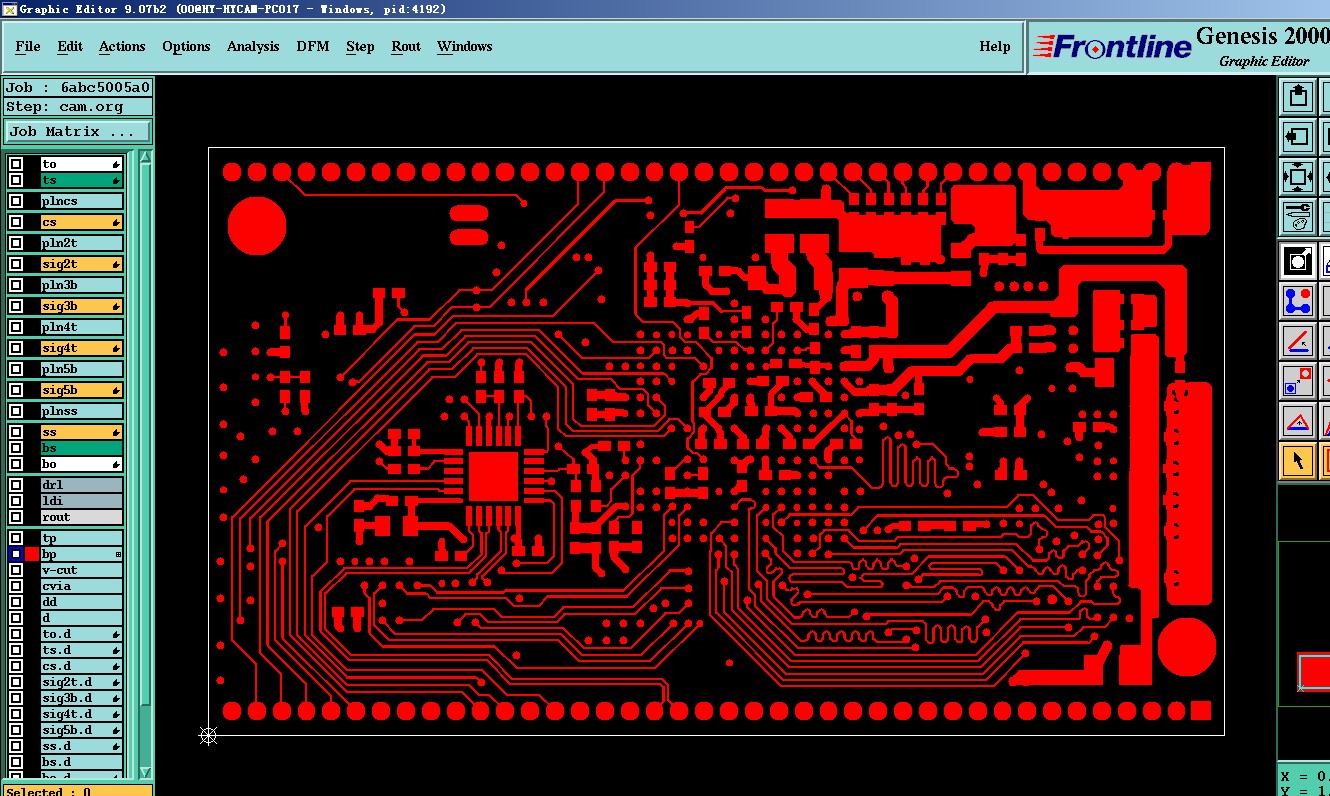Open the tools and palette settings icon
The height and width of the screenshot is (796, 1330).
[x=1298, y=216]
